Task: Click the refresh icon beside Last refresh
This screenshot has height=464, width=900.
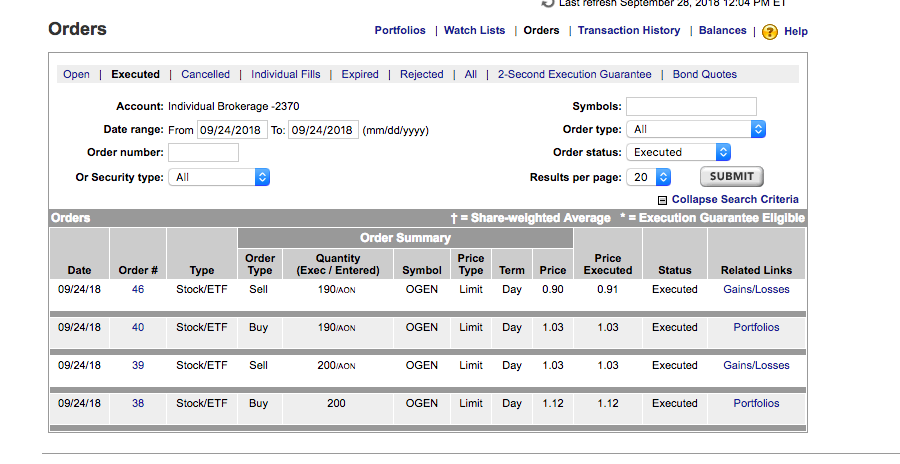Action: pyautogui.click(x=547, y=3)
